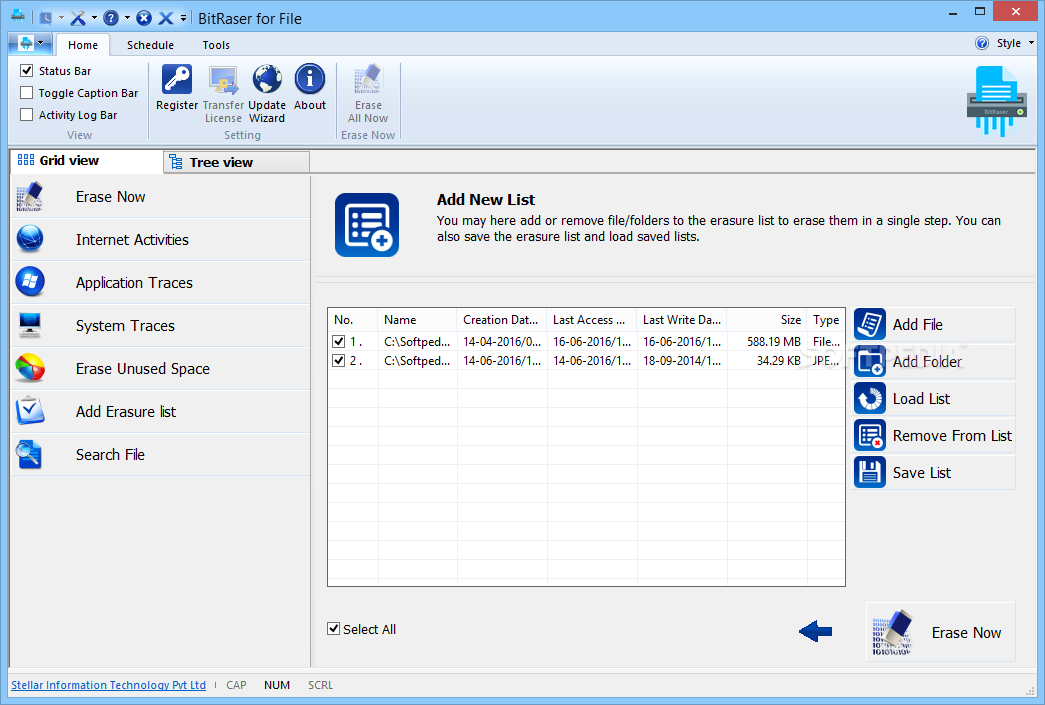The width and height of the screenshot is (1045, 705).
Task: Open Search File in the sidebar
Action: coord(161,454)
